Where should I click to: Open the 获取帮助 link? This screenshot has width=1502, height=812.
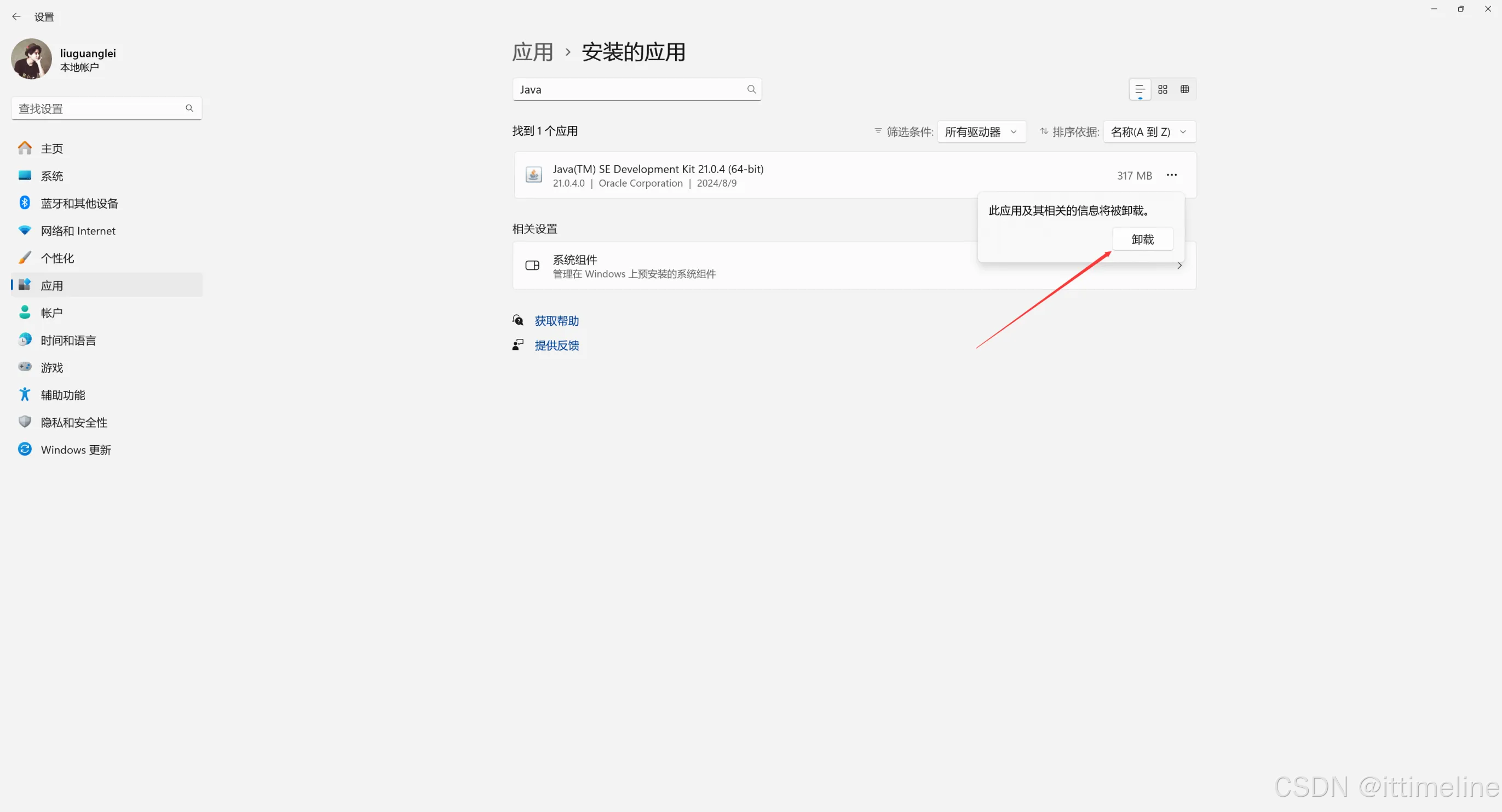pos(556,321)
